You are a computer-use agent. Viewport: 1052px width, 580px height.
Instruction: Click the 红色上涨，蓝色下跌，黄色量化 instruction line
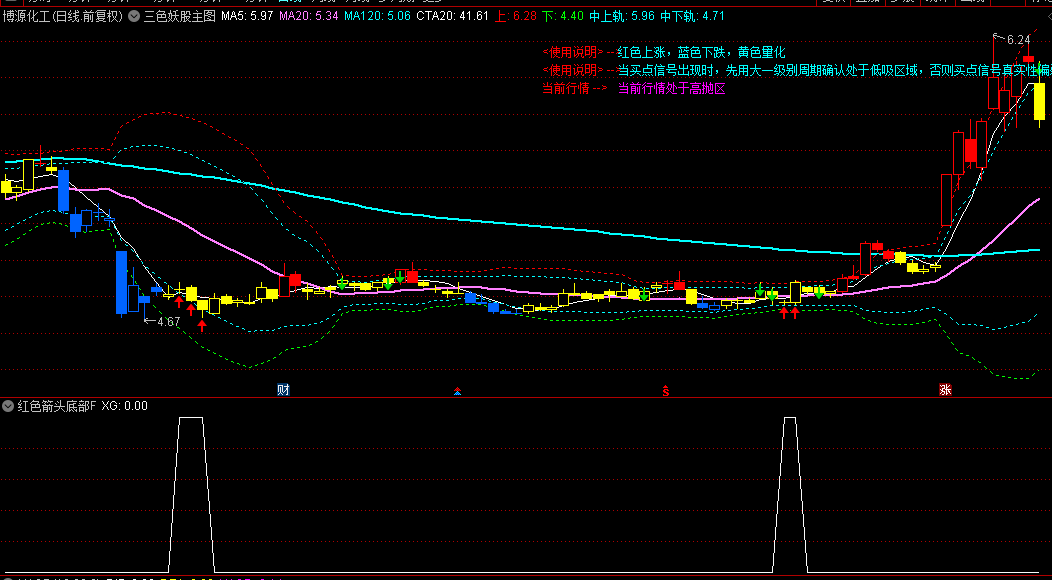coord(701,52)
